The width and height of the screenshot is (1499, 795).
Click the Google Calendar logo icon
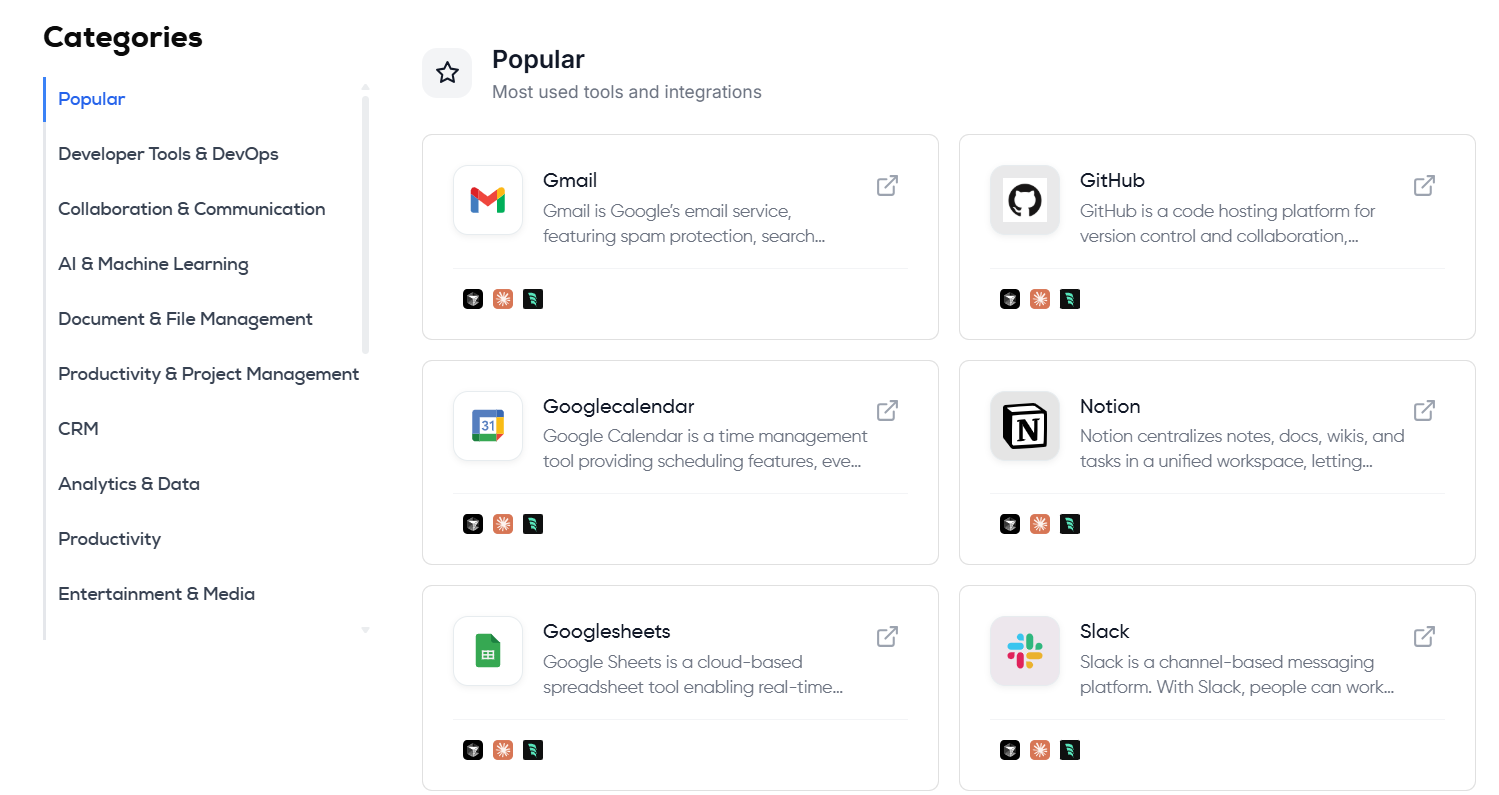click(488, 426)
